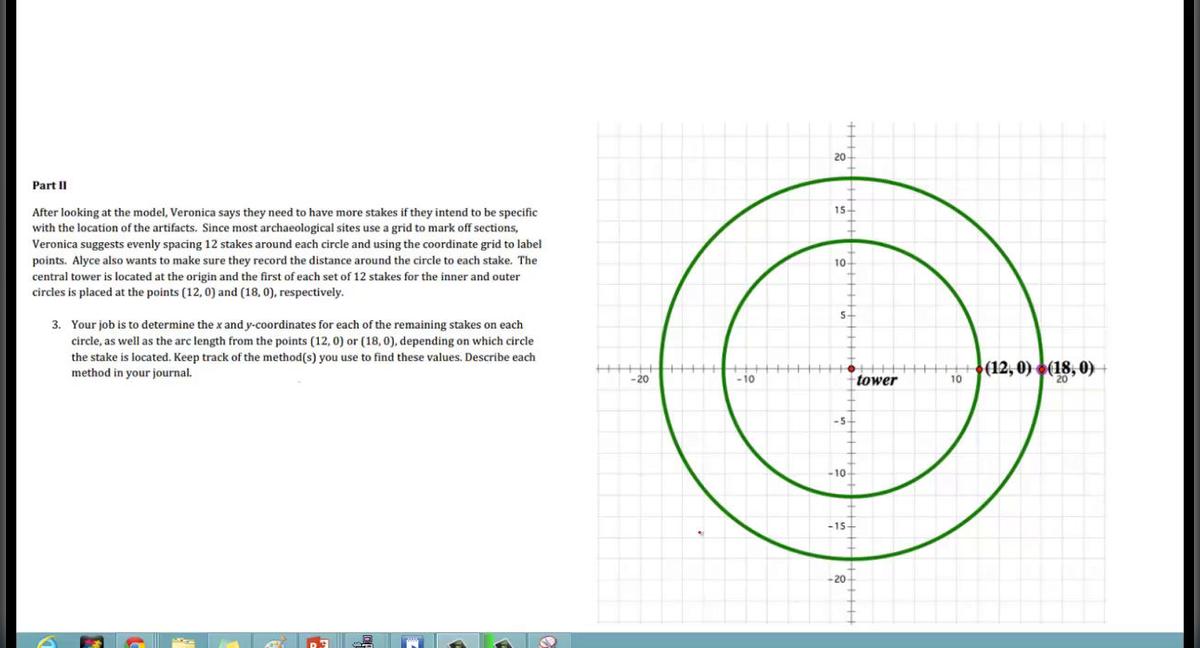Screen dimensions: 1200x648
Task: Click the y-axis tick label 20 at top
Action: 839,158
